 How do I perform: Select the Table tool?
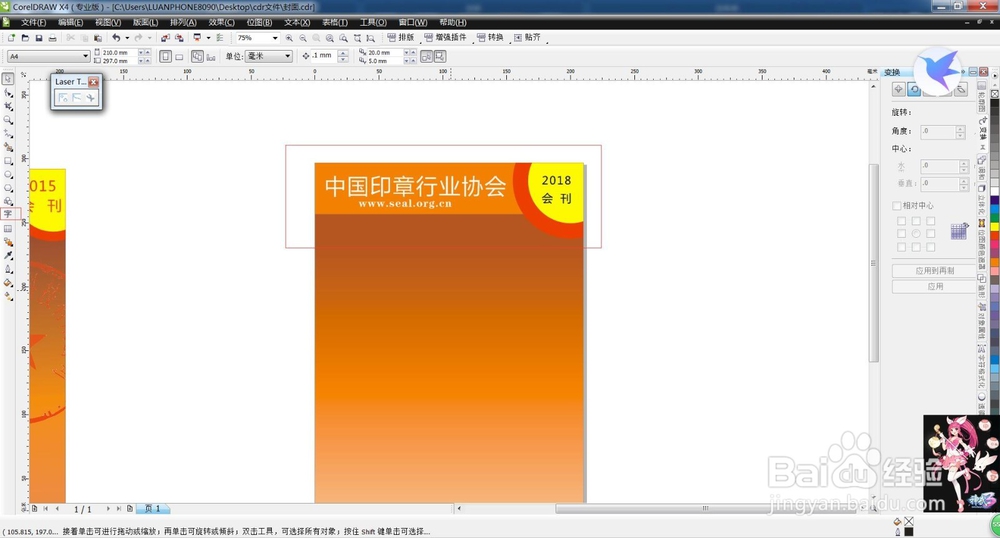coord(8,228)
